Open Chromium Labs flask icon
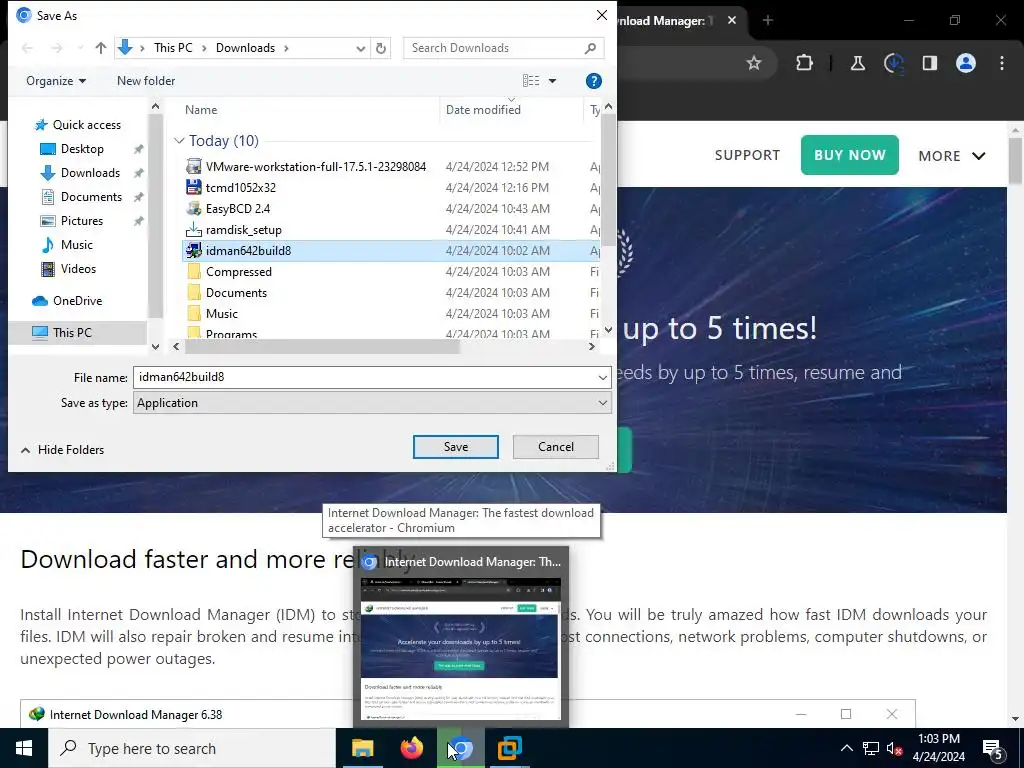 tap(858, 63)
